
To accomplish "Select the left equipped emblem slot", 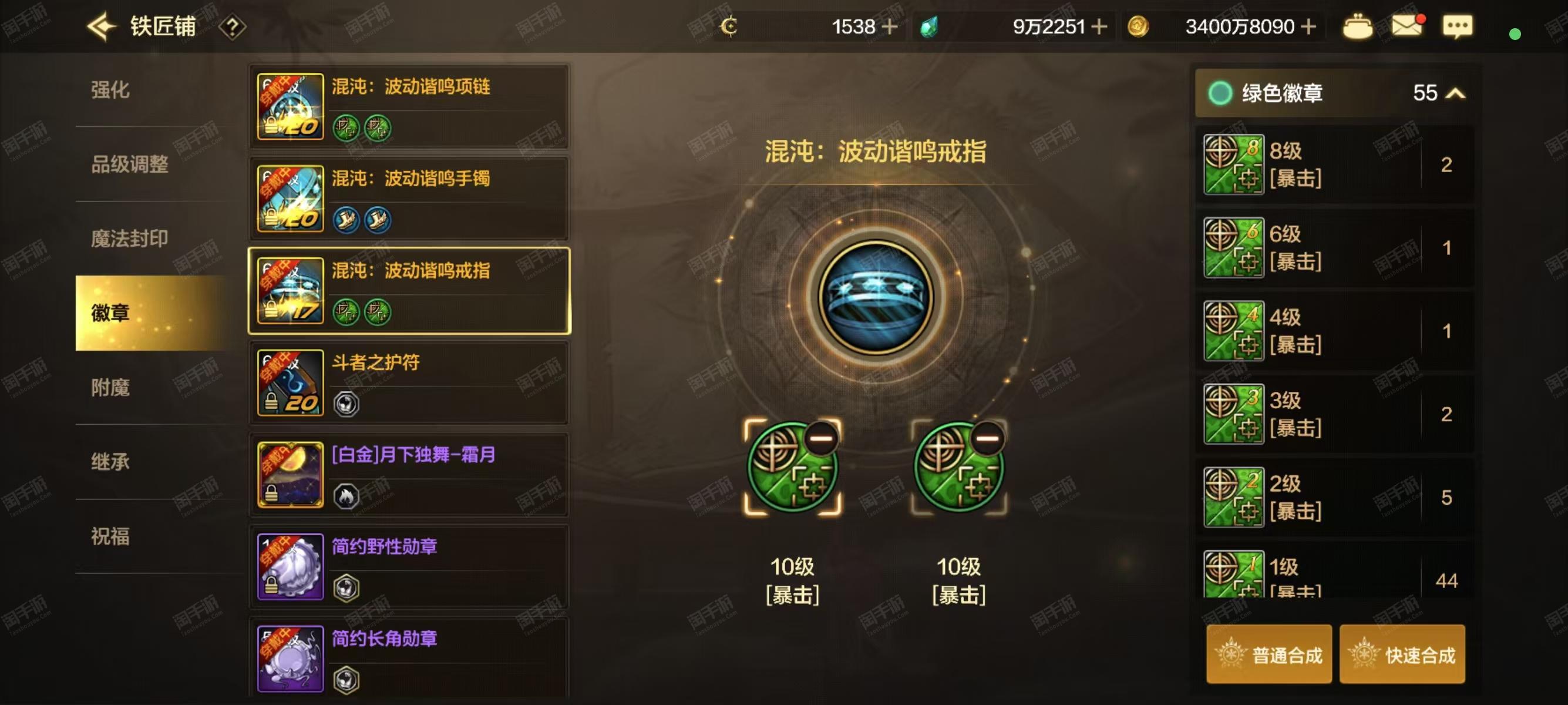I will point(792,468).
